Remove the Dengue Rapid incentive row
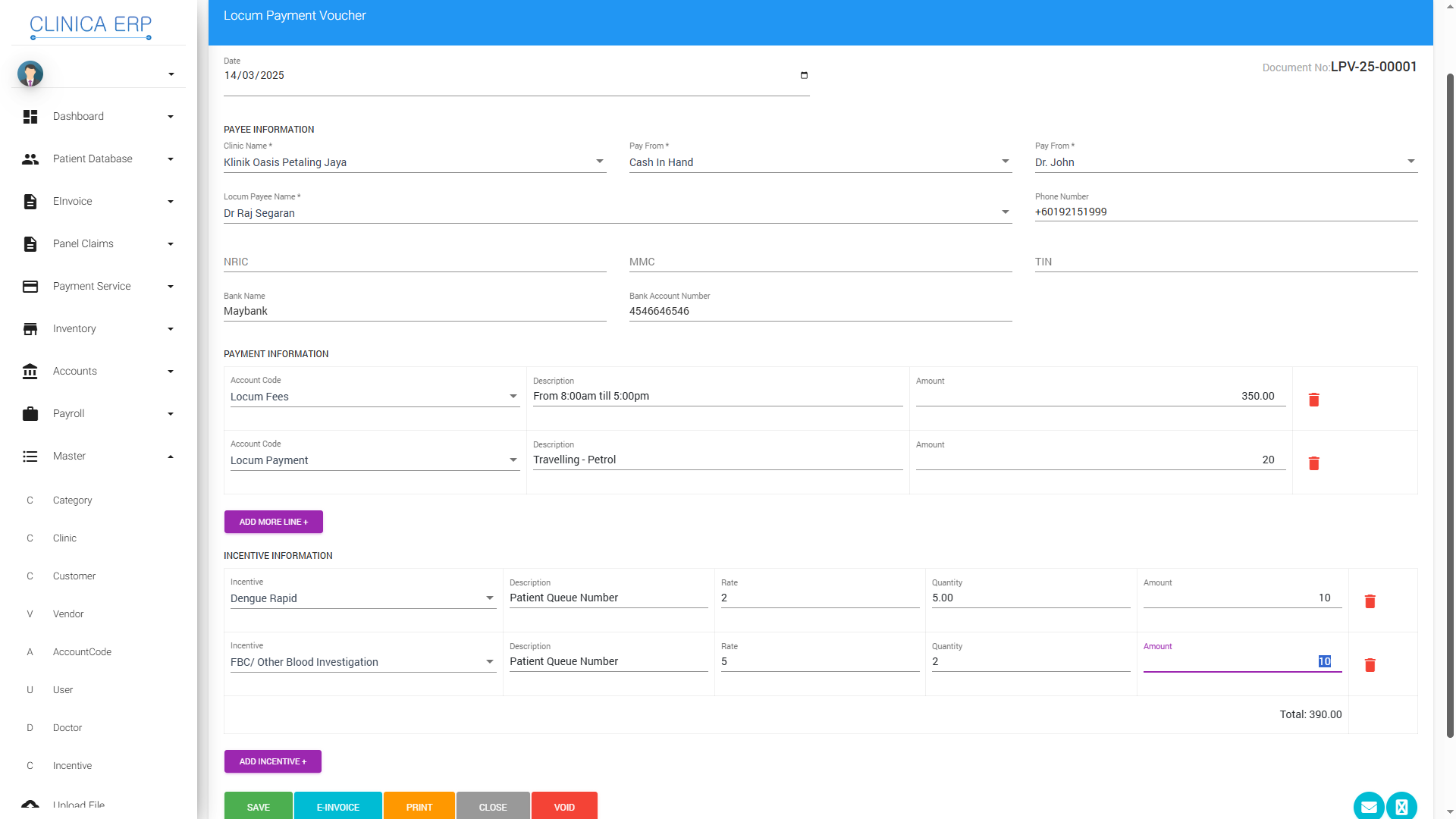Image resolution: width=1456 pixels, height=819 pixels. point(1370,601)
